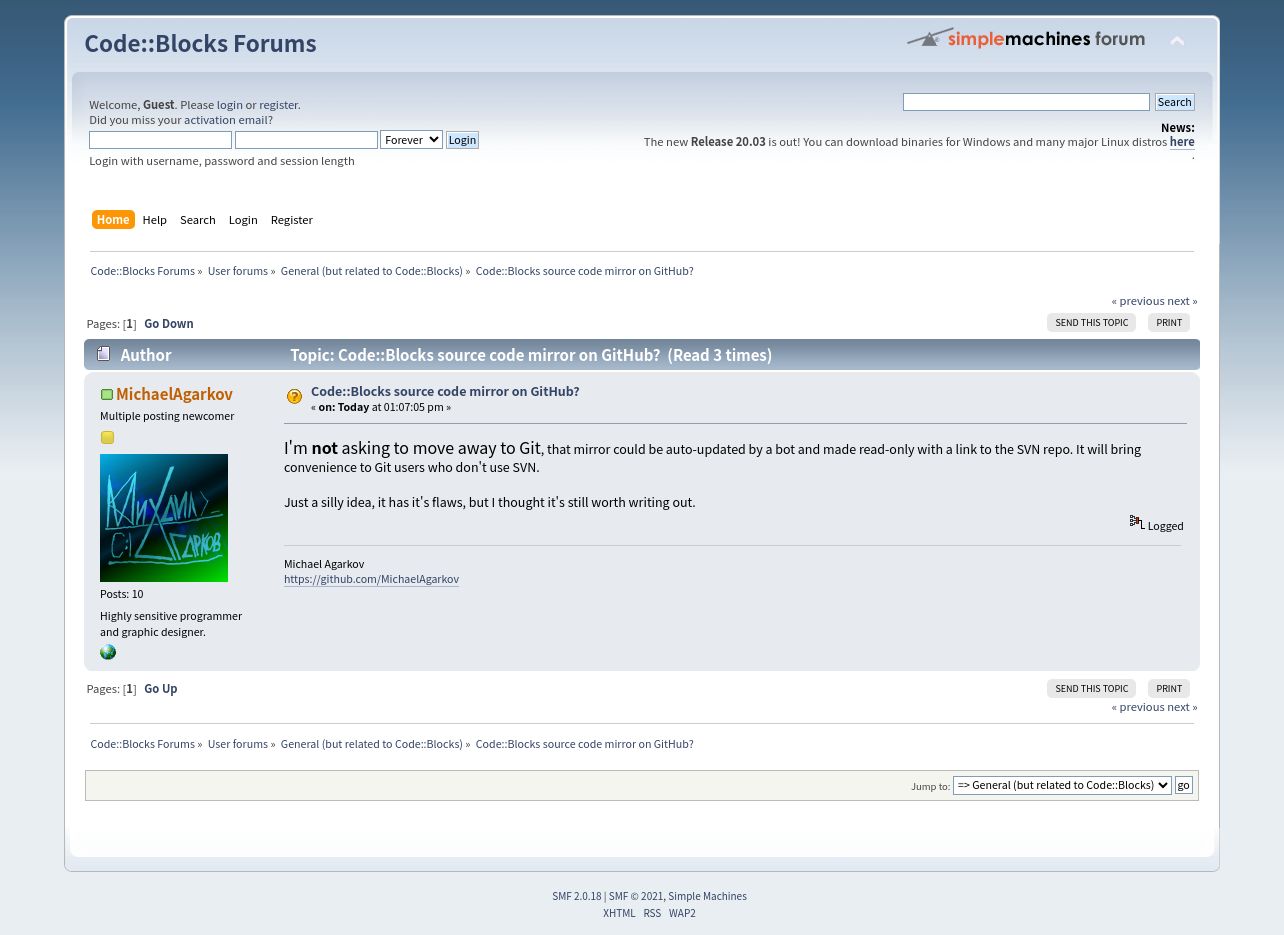
Task: Open top breadcrumb Code::Blocks Forums link
Action: point(143,271)
